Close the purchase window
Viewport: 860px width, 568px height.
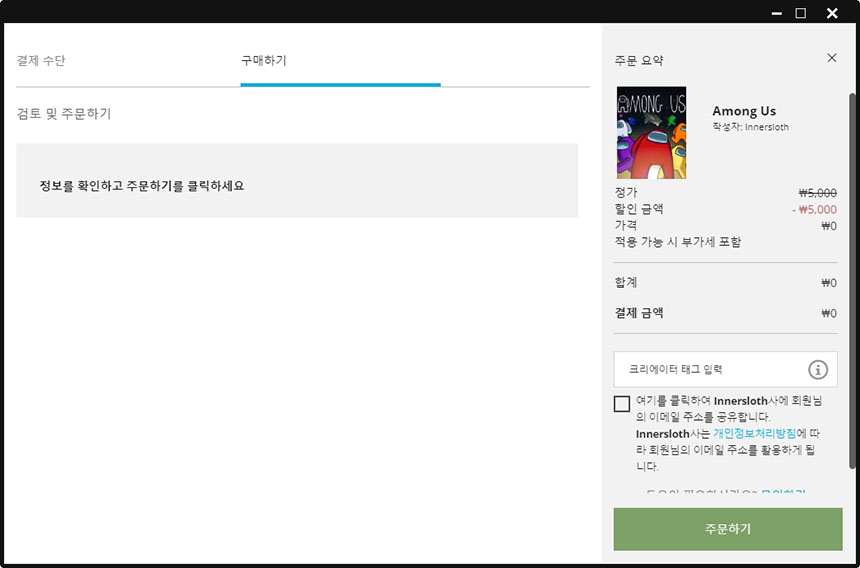832,13
